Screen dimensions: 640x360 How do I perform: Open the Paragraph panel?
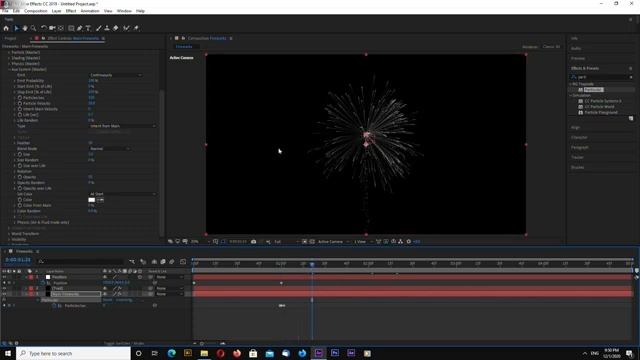[580, 147]
